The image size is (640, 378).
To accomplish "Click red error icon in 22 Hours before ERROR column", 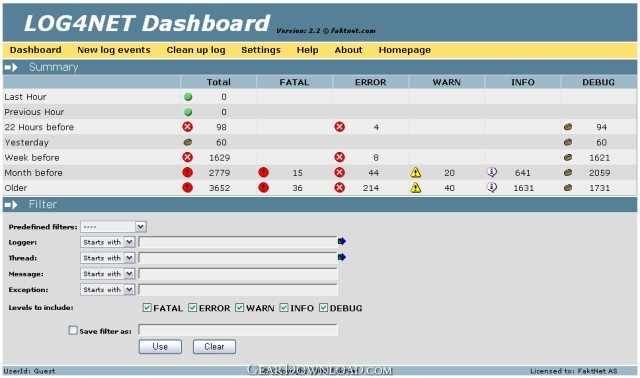I will [x=340, y=127].
